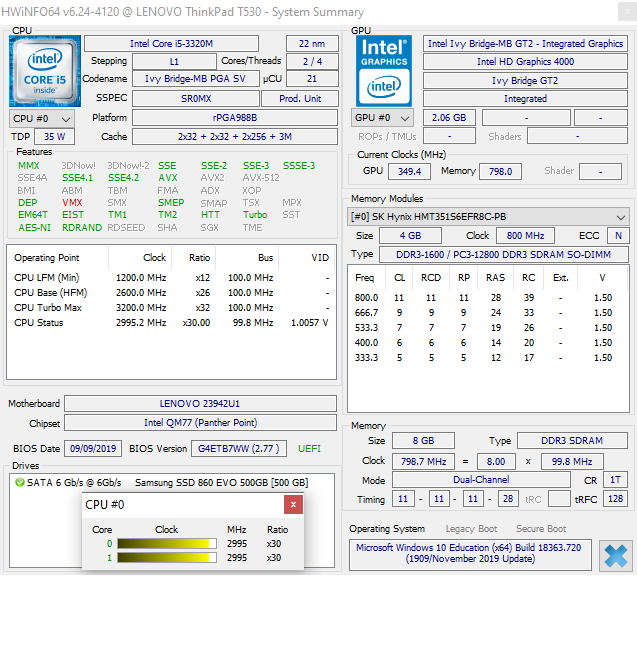637x655 pixels.
Task: Click the GPU memory clock 798.0 value
Action: pos(500,171)
